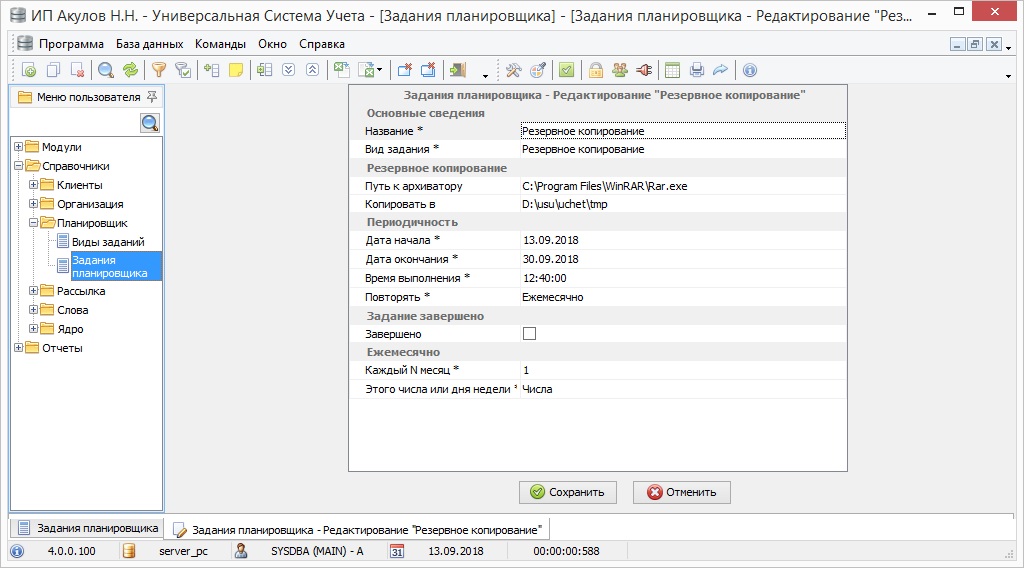This screenshot has width=1024, height=568.
Task: Click the expand-all double-down arrows icon
Action: [289, 70]
